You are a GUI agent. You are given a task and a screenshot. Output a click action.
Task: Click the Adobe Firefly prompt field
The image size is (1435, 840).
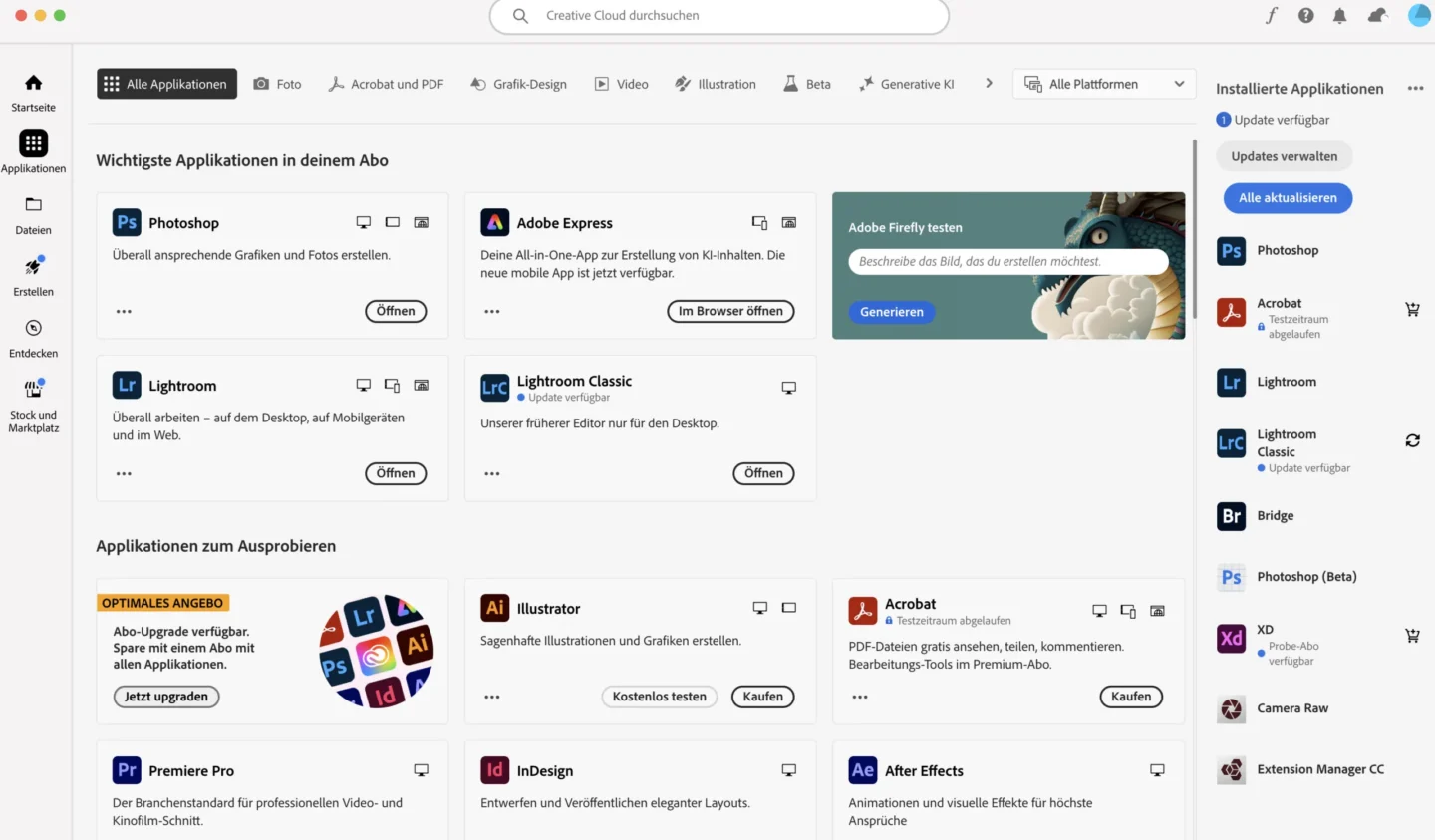(x=1007, y=262)
